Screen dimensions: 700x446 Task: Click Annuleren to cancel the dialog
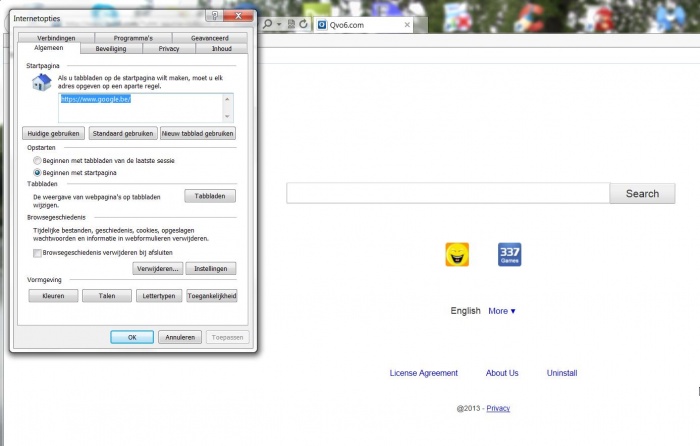180,338
